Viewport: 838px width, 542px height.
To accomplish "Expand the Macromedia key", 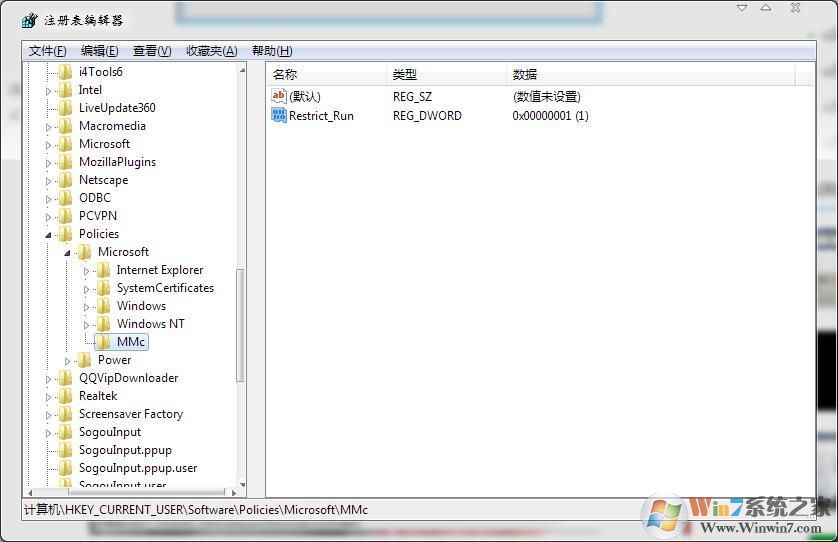I will click(x=48, y=127).
